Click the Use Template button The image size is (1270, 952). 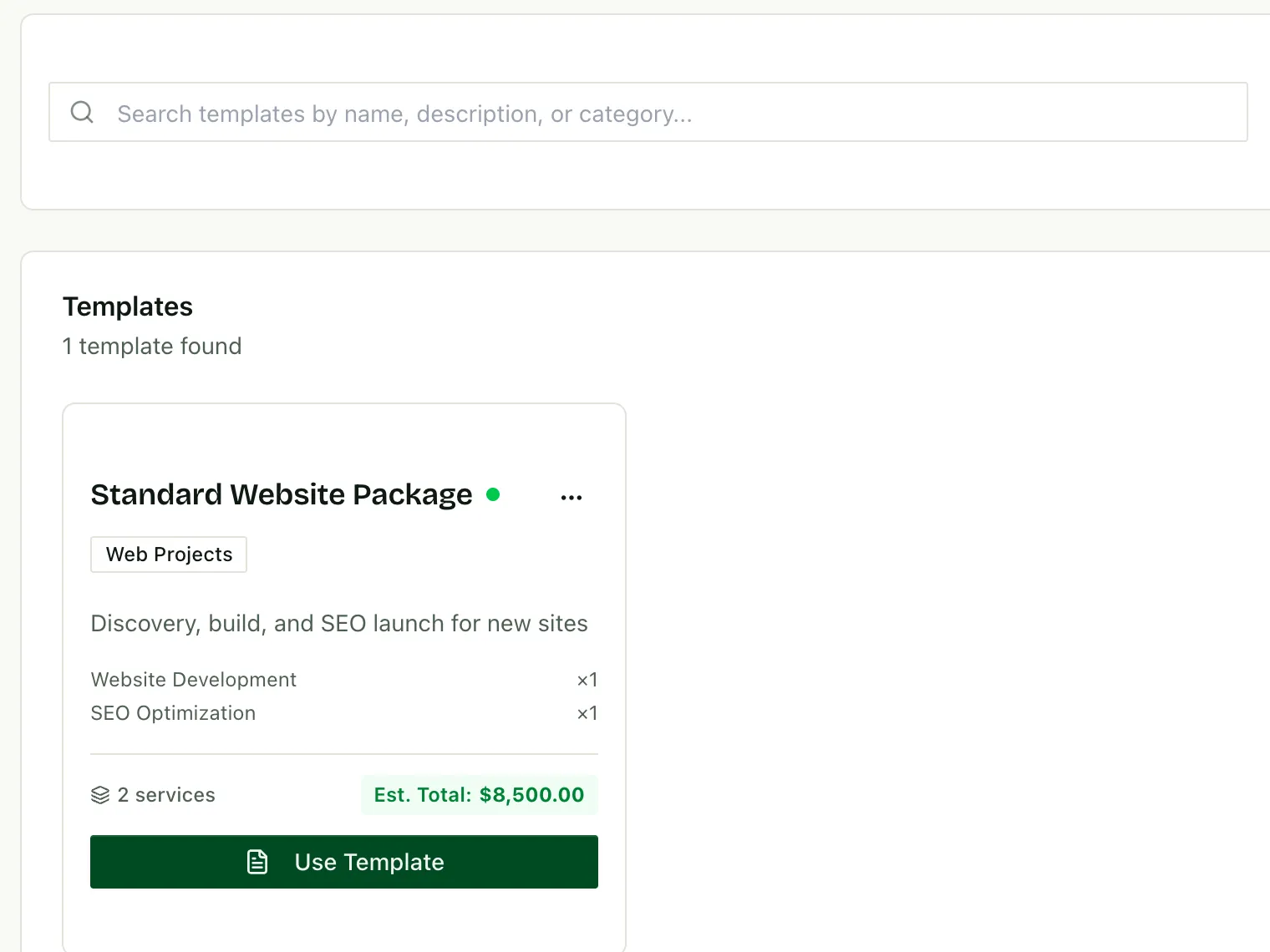[x=344, y=862]
